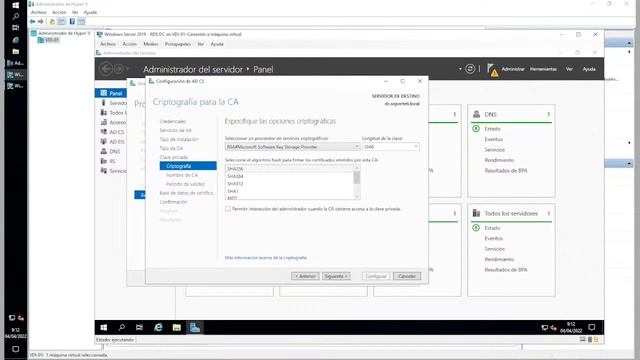The height and width of the screenshot is (360, 640).
Task: Go to Tipo de CA wizard step
Action: (171, 149)
